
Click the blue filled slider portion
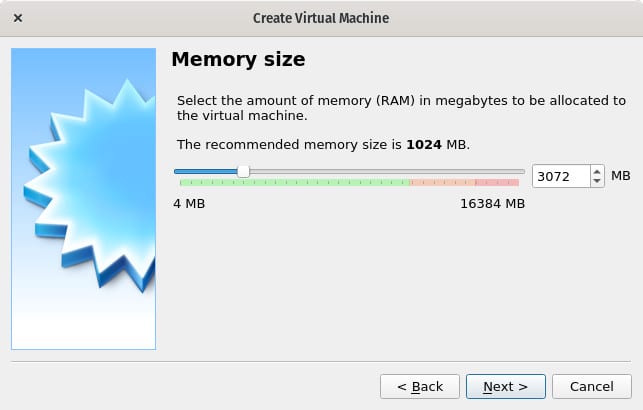(x=206, y=171)
